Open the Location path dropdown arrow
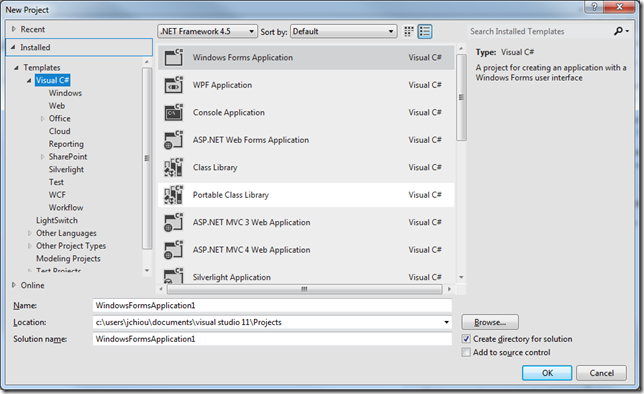 point(446,322)
